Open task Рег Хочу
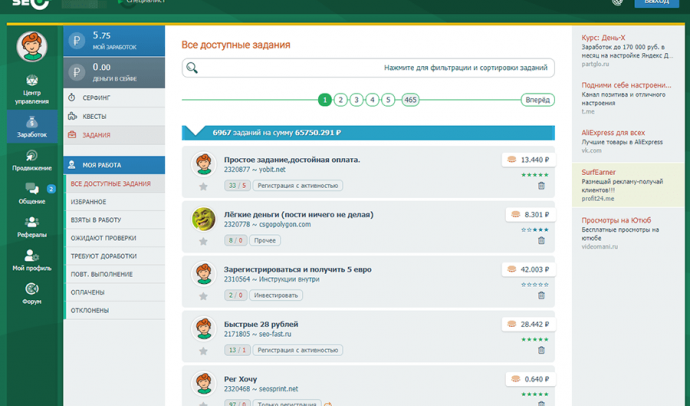 click(x=240, y=379)
